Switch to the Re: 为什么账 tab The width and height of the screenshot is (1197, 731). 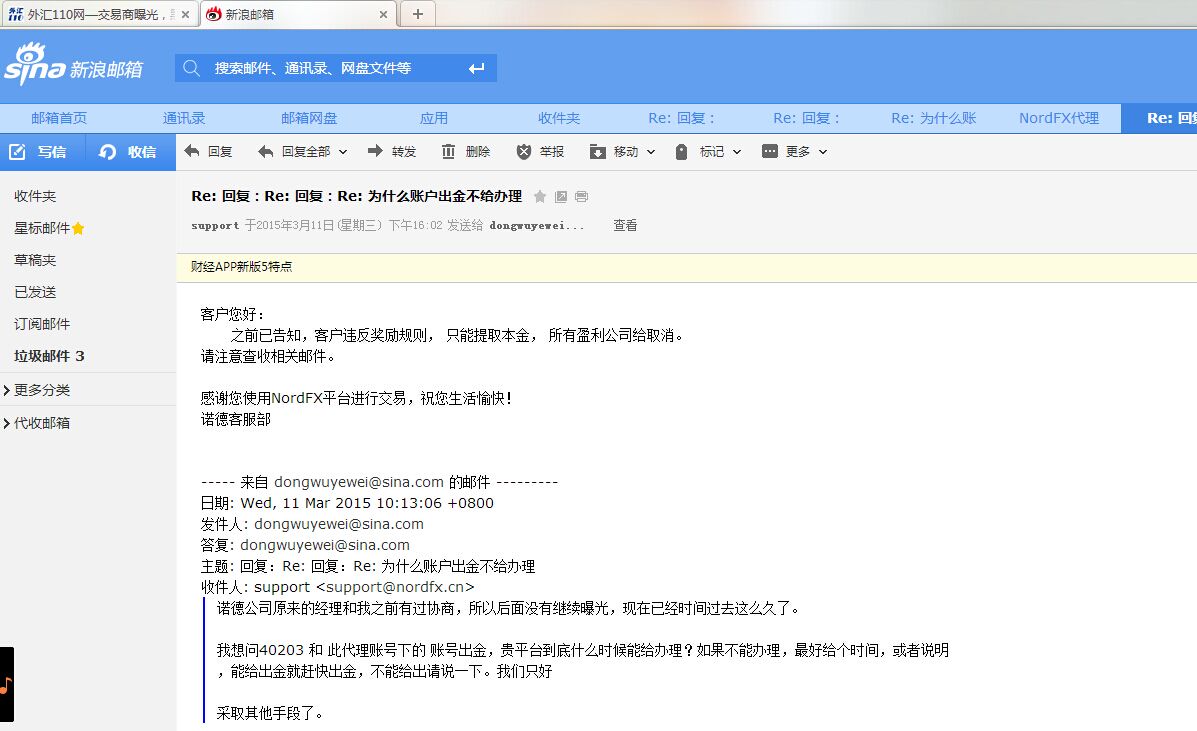tap(934, 118)
